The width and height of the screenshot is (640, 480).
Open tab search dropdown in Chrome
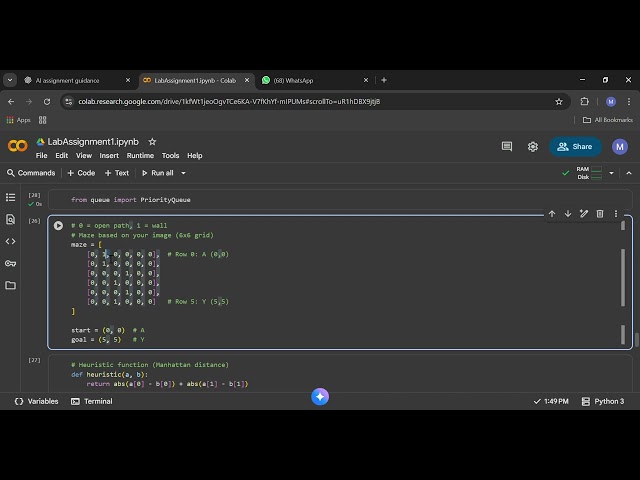(x=10, y=80)
